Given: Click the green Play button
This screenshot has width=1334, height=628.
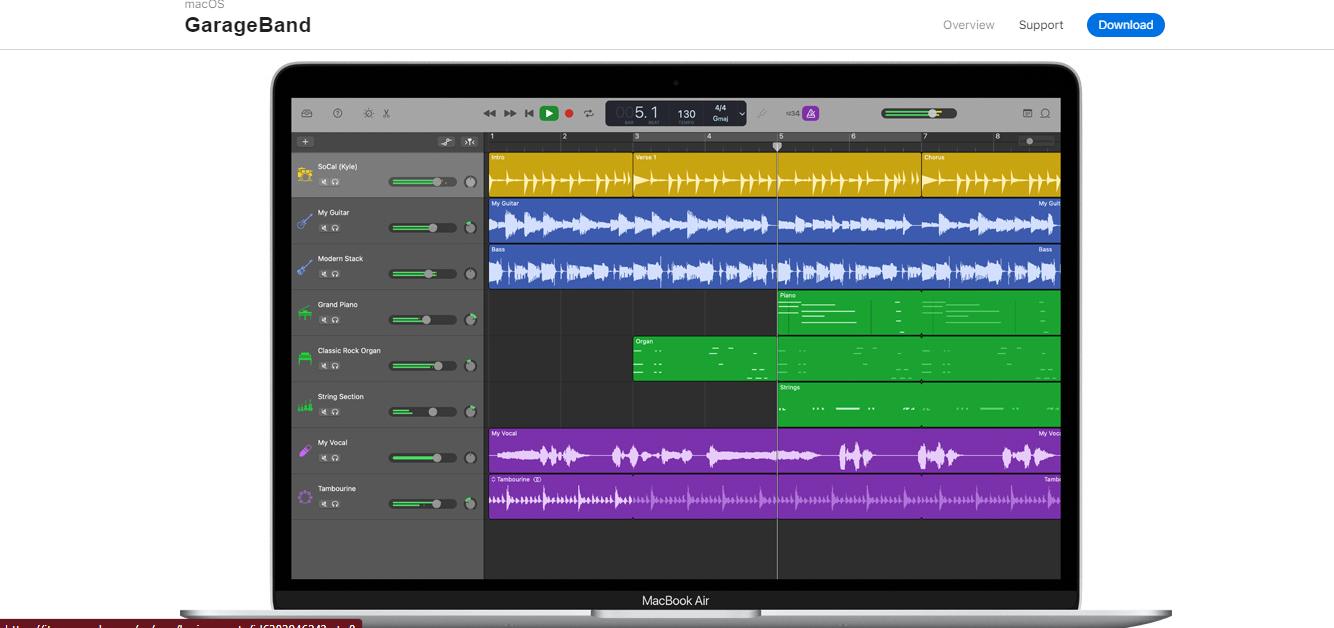Looking at the screenshot, I should pos(549,114).
